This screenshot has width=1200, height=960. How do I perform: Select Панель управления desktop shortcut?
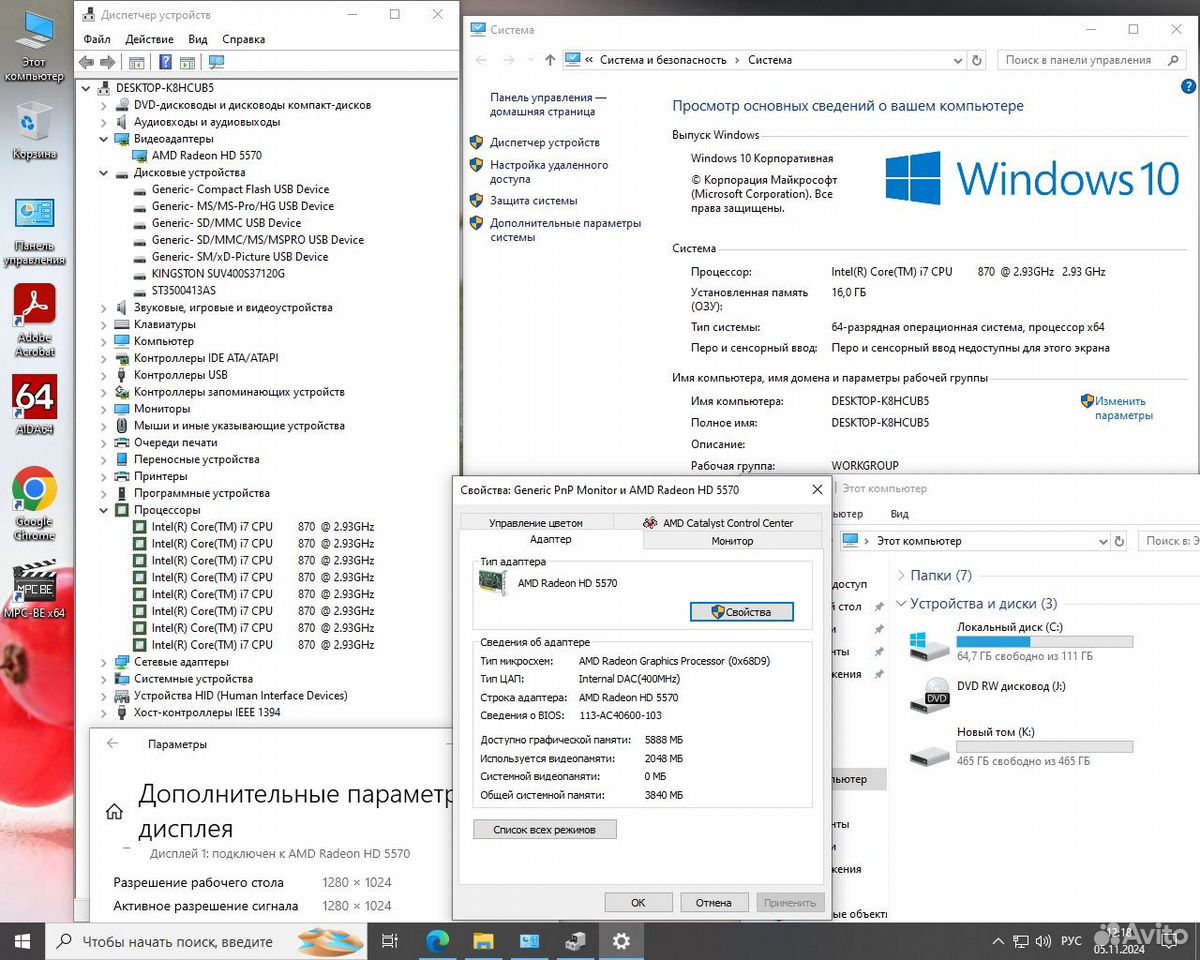34,232
